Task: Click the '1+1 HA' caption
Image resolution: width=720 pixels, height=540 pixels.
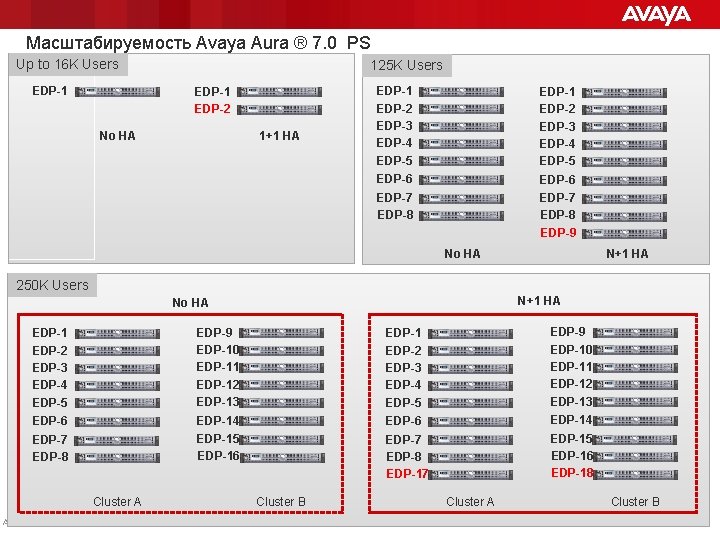Action: pos(279,136)
